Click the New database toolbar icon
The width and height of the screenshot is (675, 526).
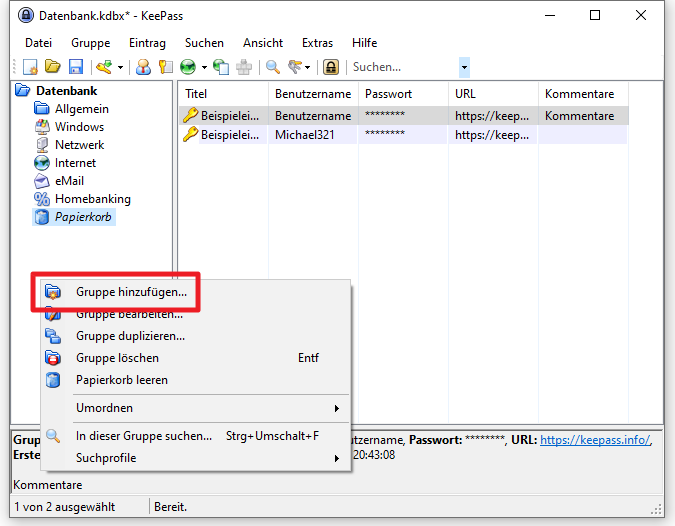point(30,67)
